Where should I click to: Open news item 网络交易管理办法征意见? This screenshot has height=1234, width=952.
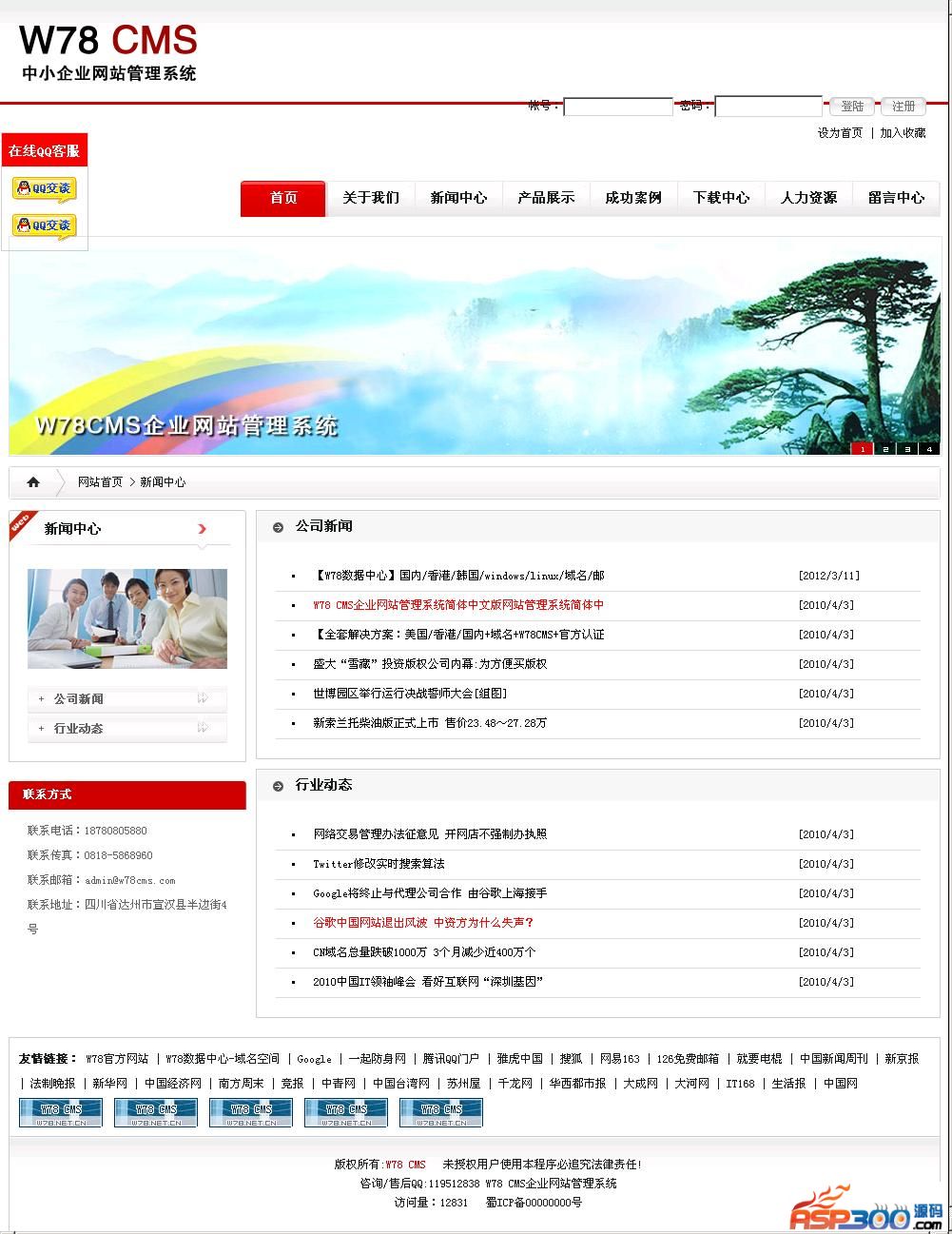click(x=430, y=834)
